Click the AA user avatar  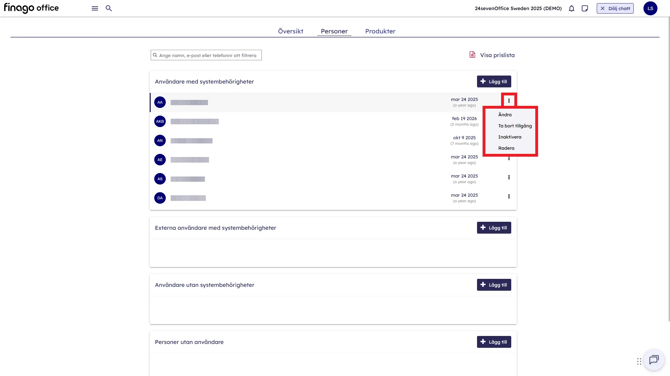pyautogui.click(x=160, y=102)
